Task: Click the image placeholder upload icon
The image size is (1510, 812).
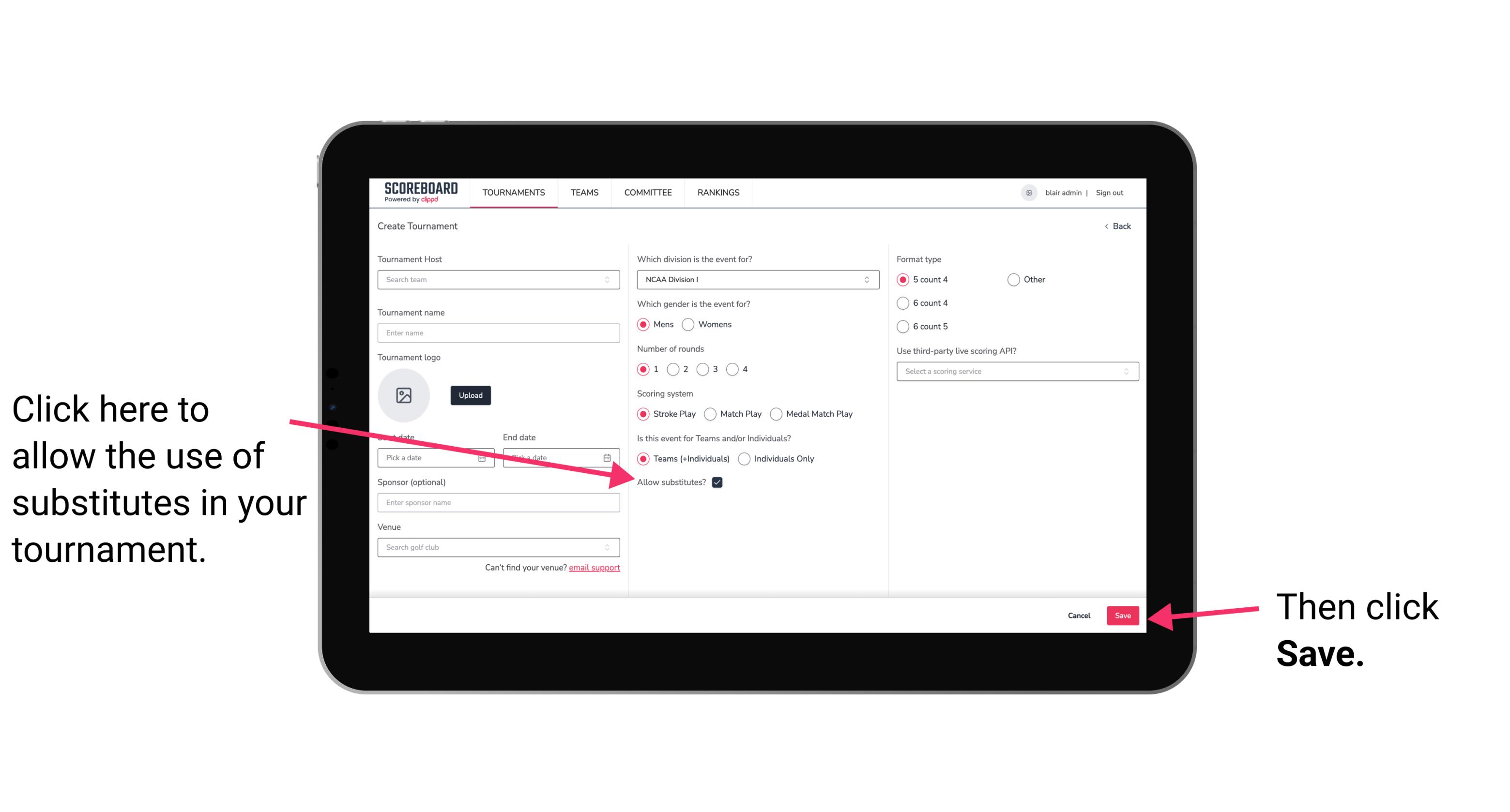Action: (404, 393)
